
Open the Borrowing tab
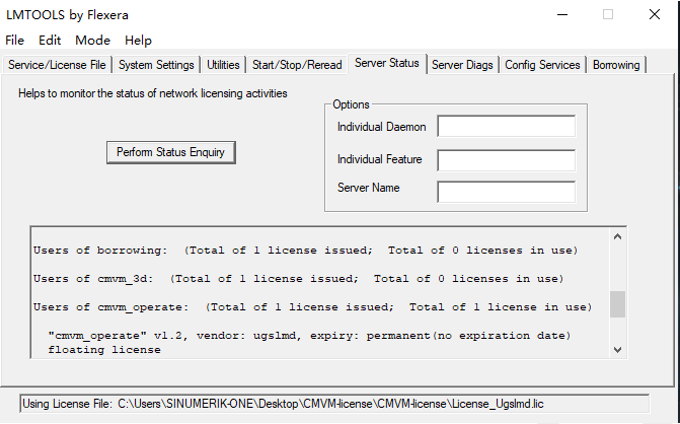616,65
